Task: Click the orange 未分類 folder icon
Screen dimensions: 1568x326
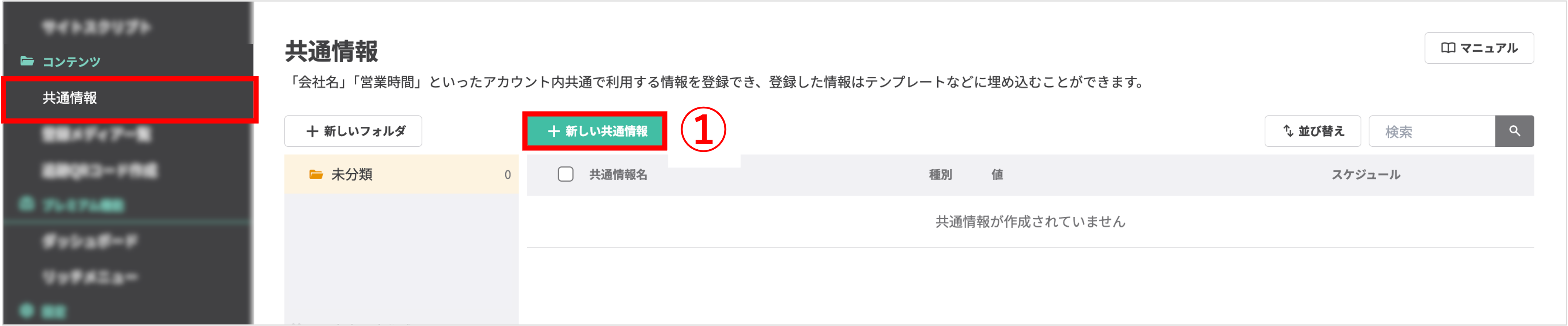Action: [316, 175]
